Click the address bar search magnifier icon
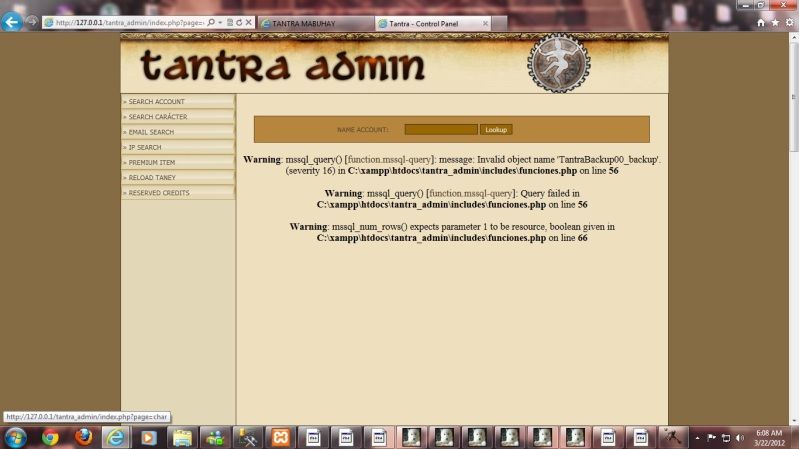Viewport: 799px width, 449px height. [211, 23]
